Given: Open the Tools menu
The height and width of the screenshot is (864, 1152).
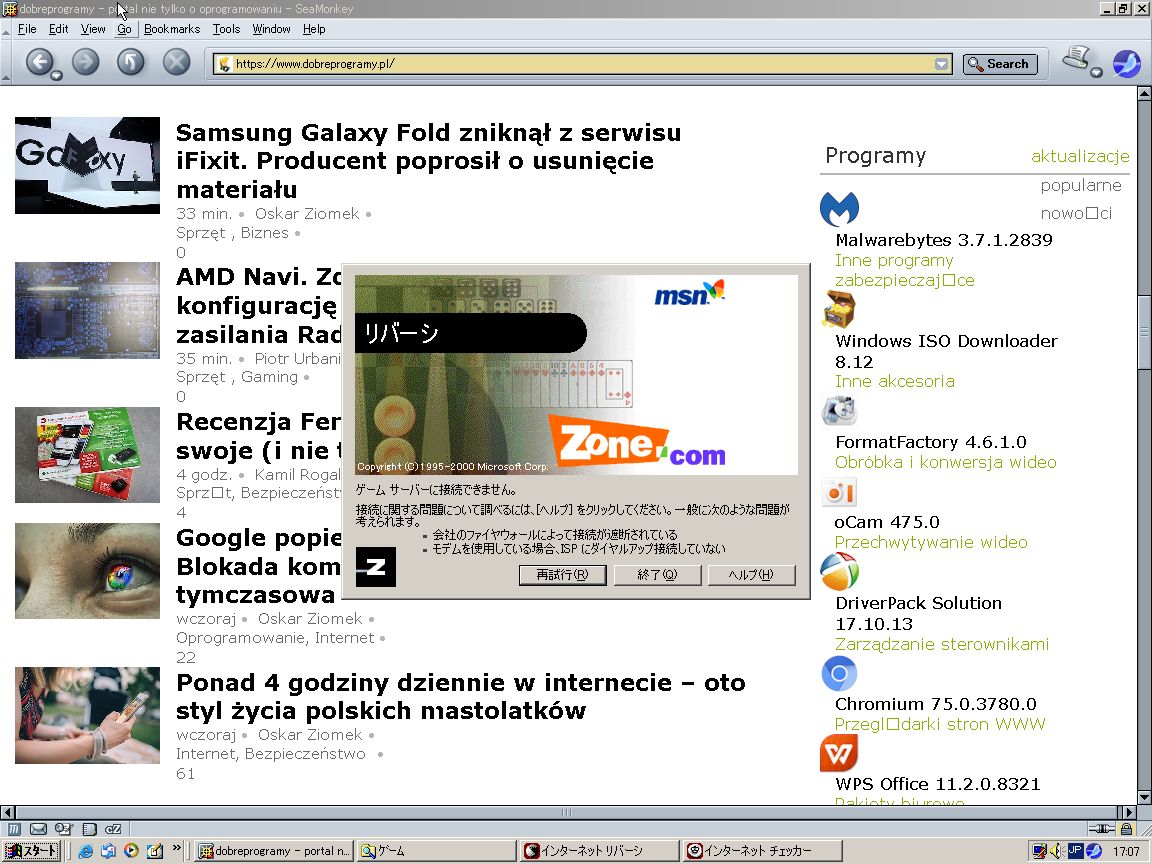Looking at the screenshot, I should [x=226, y=29].
